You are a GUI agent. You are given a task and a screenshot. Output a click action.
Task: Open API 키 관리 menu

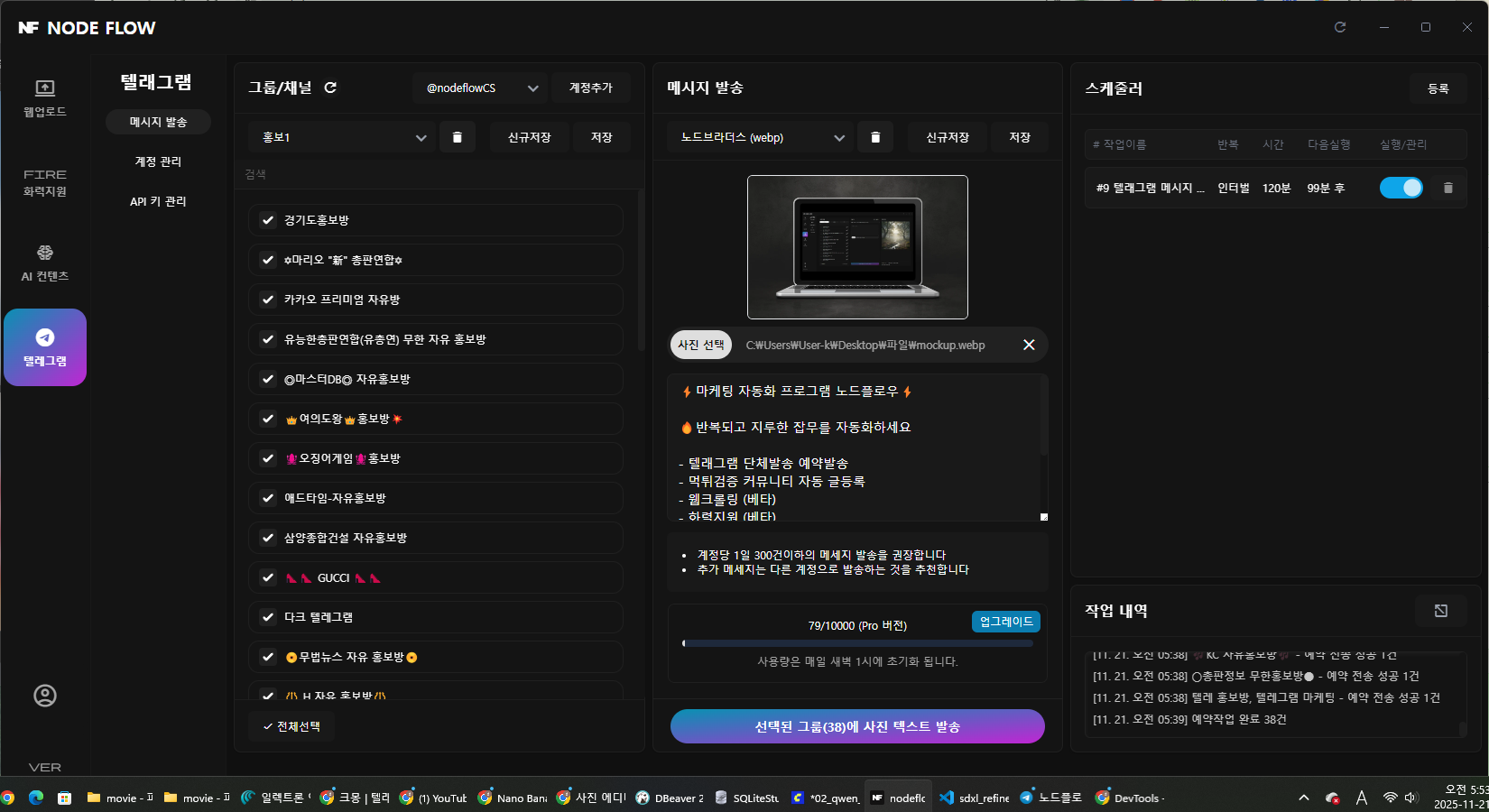pyautogui.click(x=158, y=201)
